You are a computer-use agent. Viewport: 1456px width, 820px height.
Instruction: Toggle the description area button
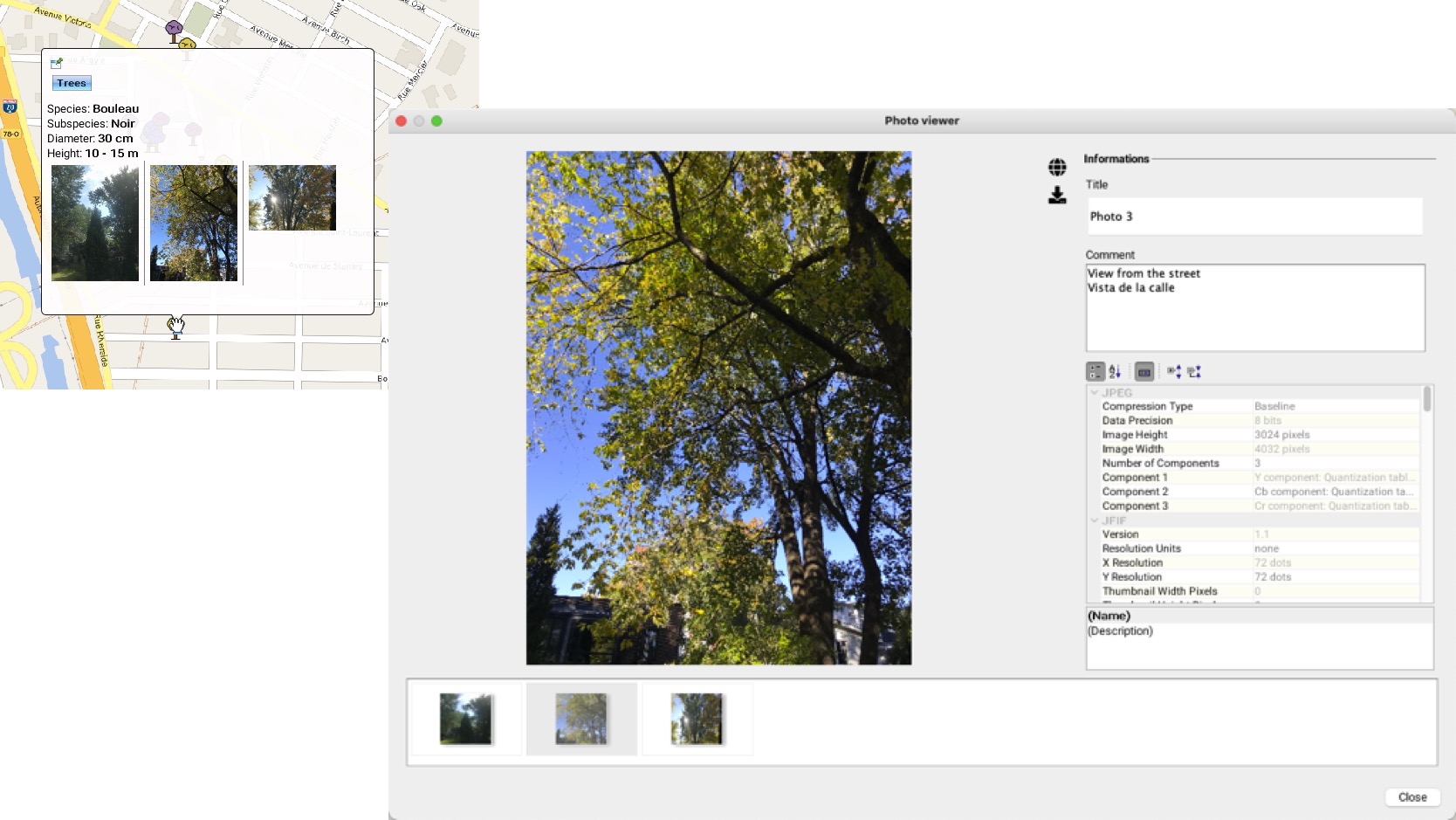click(1144, 372)
